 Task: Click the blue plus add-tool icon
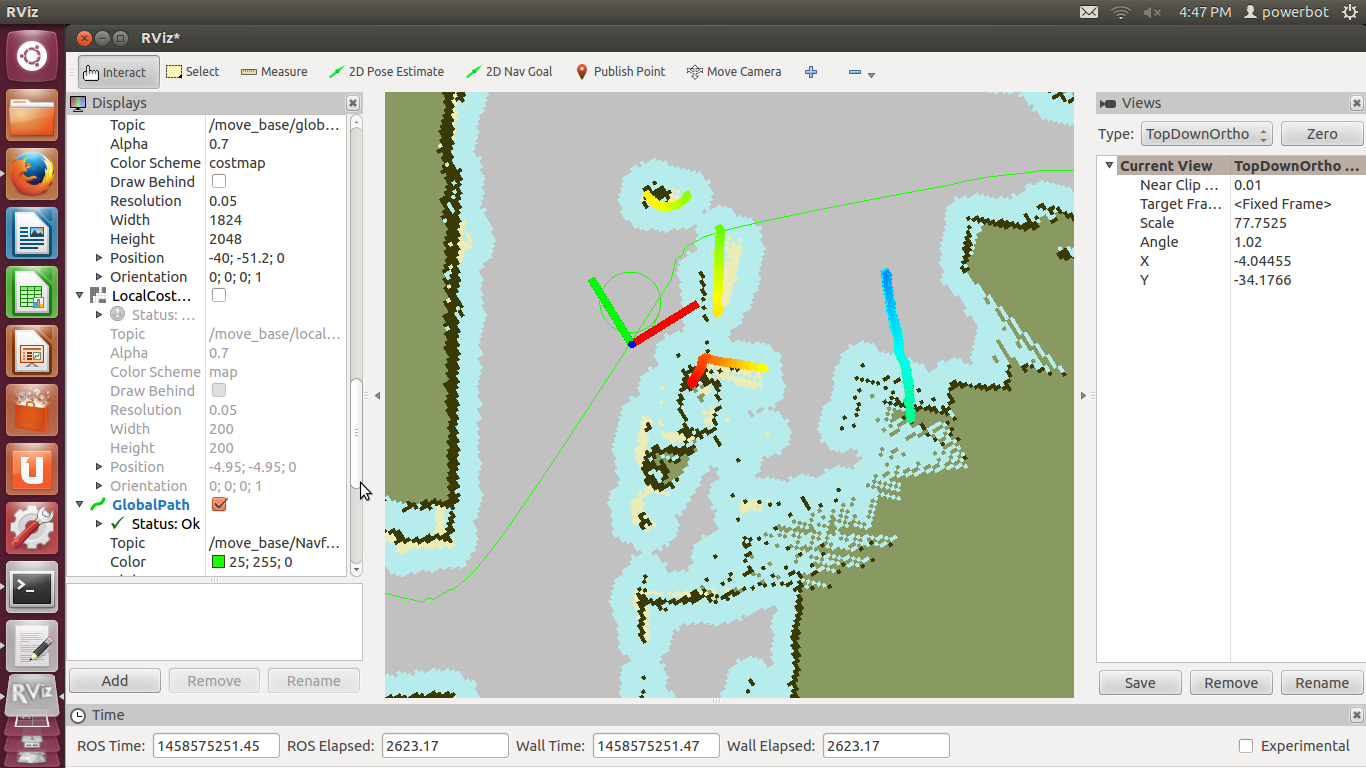(811, 72)
